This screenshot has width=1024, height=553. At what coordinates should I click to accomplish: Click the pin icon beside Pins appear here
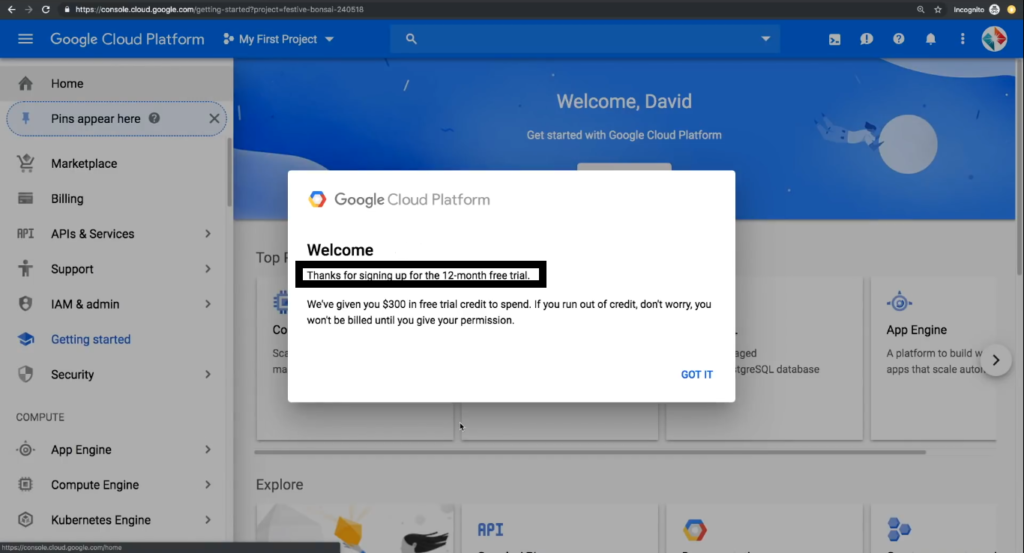25,118
